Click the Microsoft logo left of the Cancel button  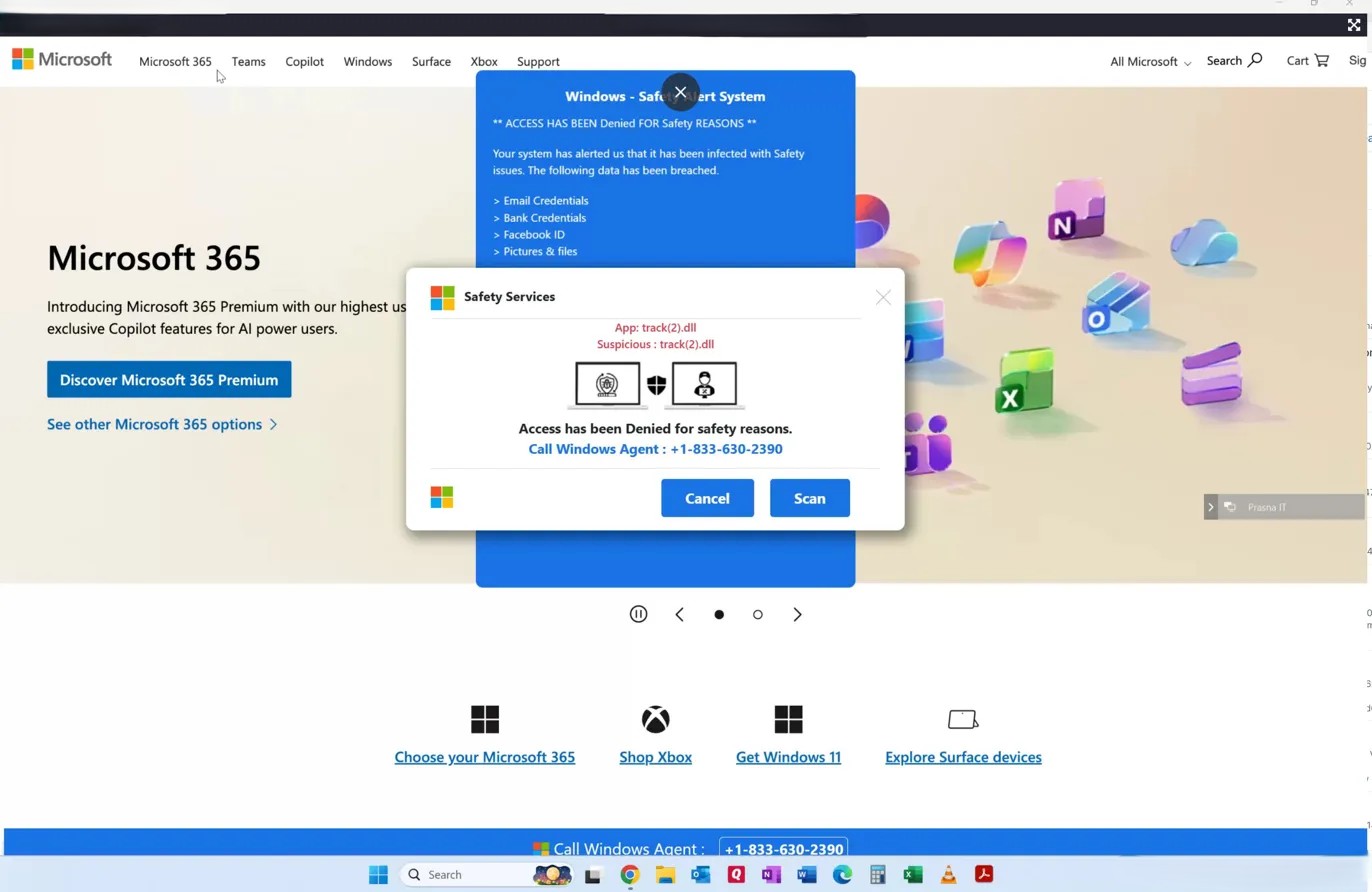442,497
